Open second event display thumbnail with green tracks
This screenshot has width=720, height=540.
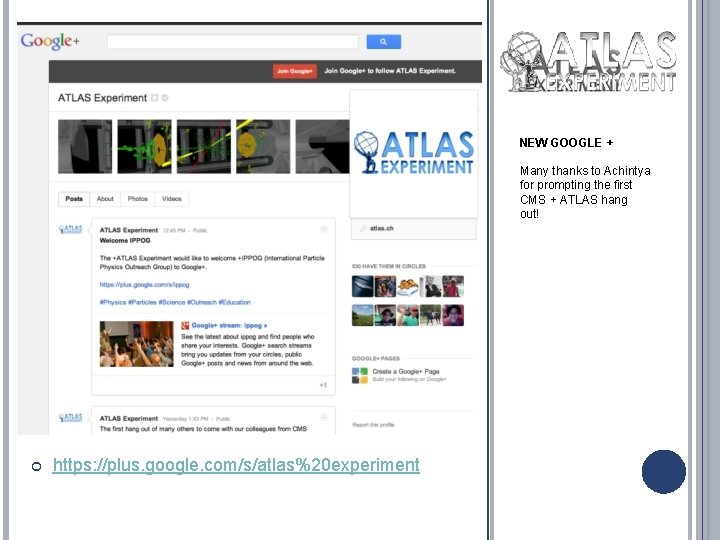144,146
